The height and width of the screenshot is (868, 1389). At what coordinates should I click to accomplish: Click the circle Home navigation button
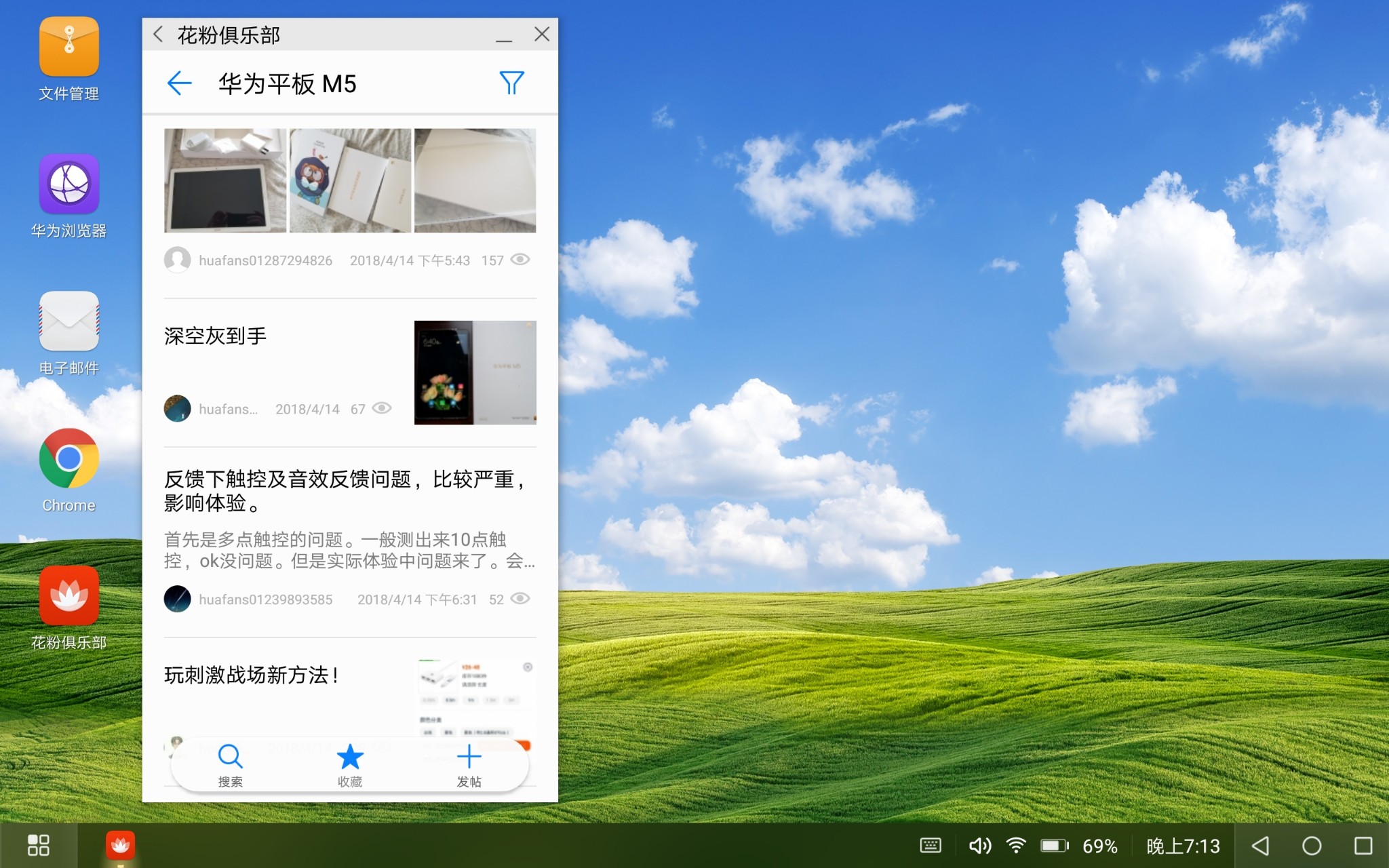click(1312, 846)
